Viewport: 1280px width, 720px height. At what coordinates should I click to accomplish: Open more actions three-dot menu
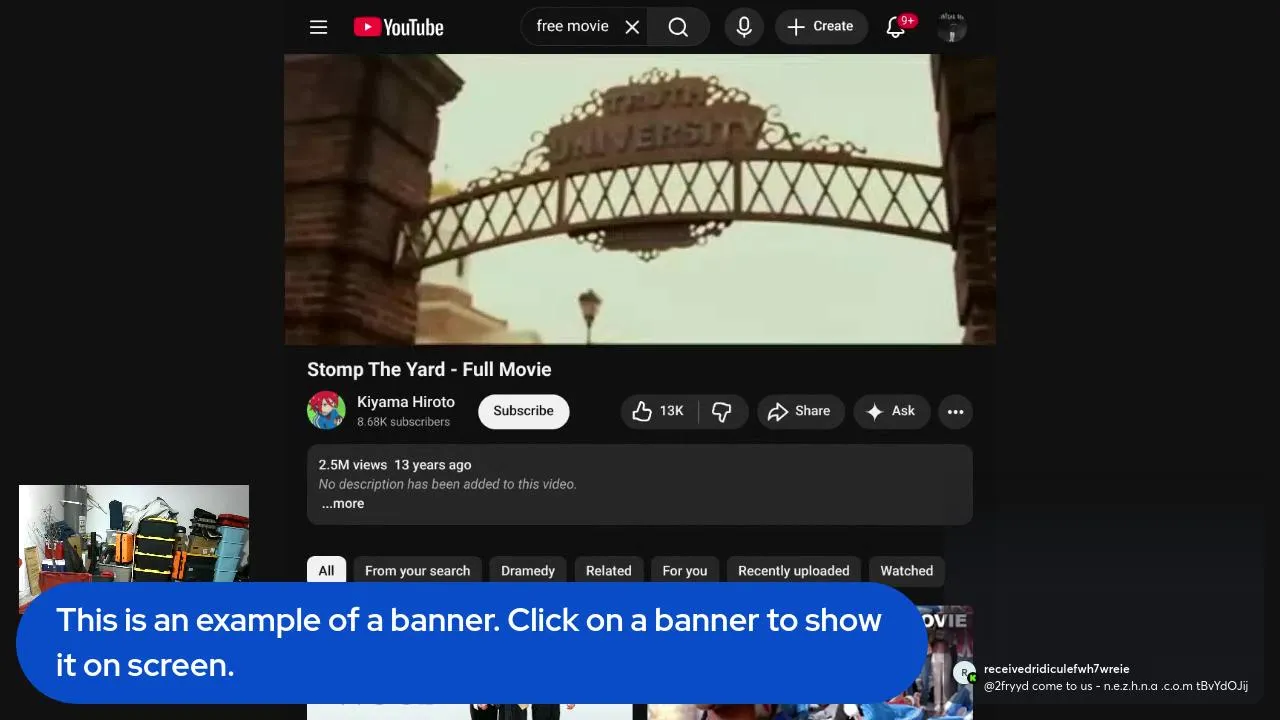tap(955, 411)
